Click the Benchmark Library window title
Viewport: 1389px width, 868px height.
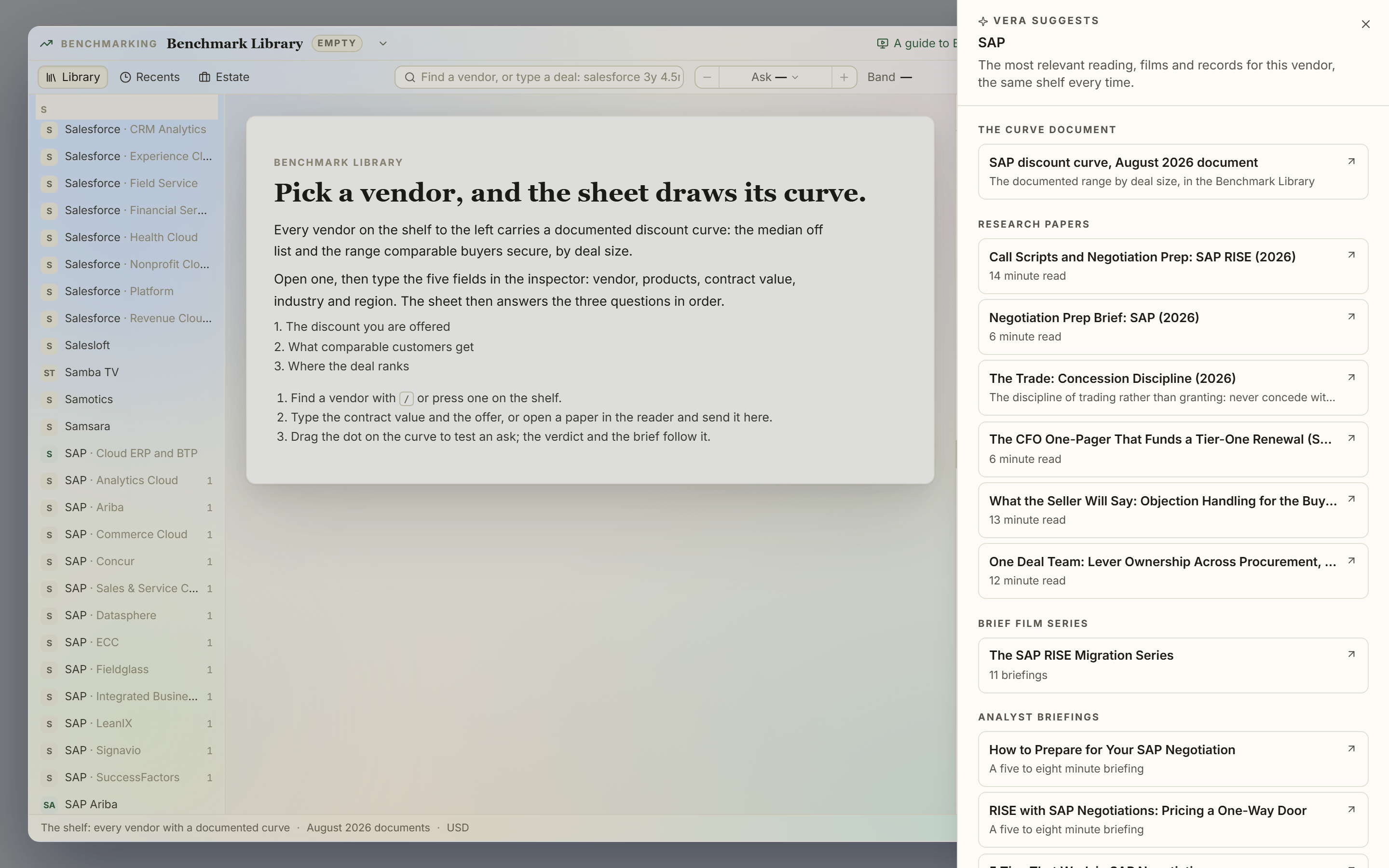(x=235, y=43)
